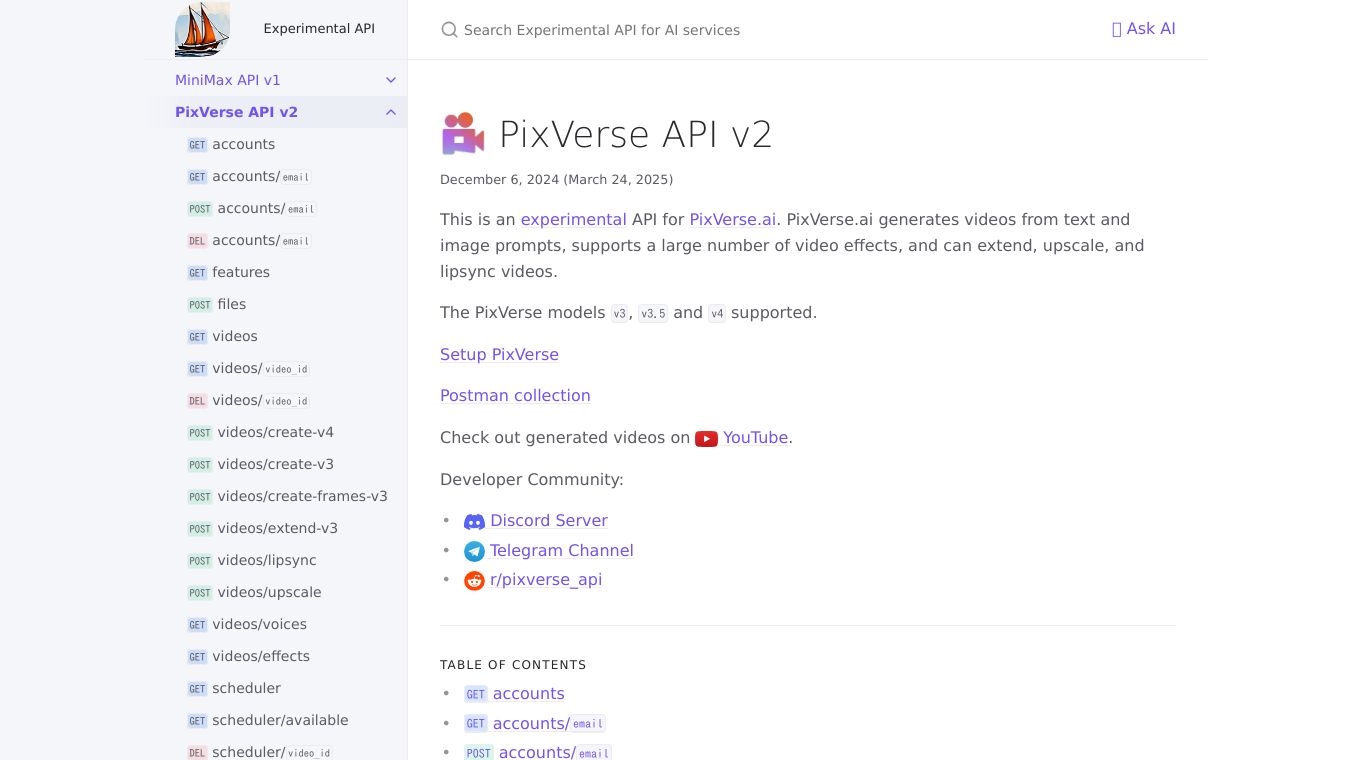Jump to GET accounts/email in table of contents

pyautogui.click(x=535, y=724)
